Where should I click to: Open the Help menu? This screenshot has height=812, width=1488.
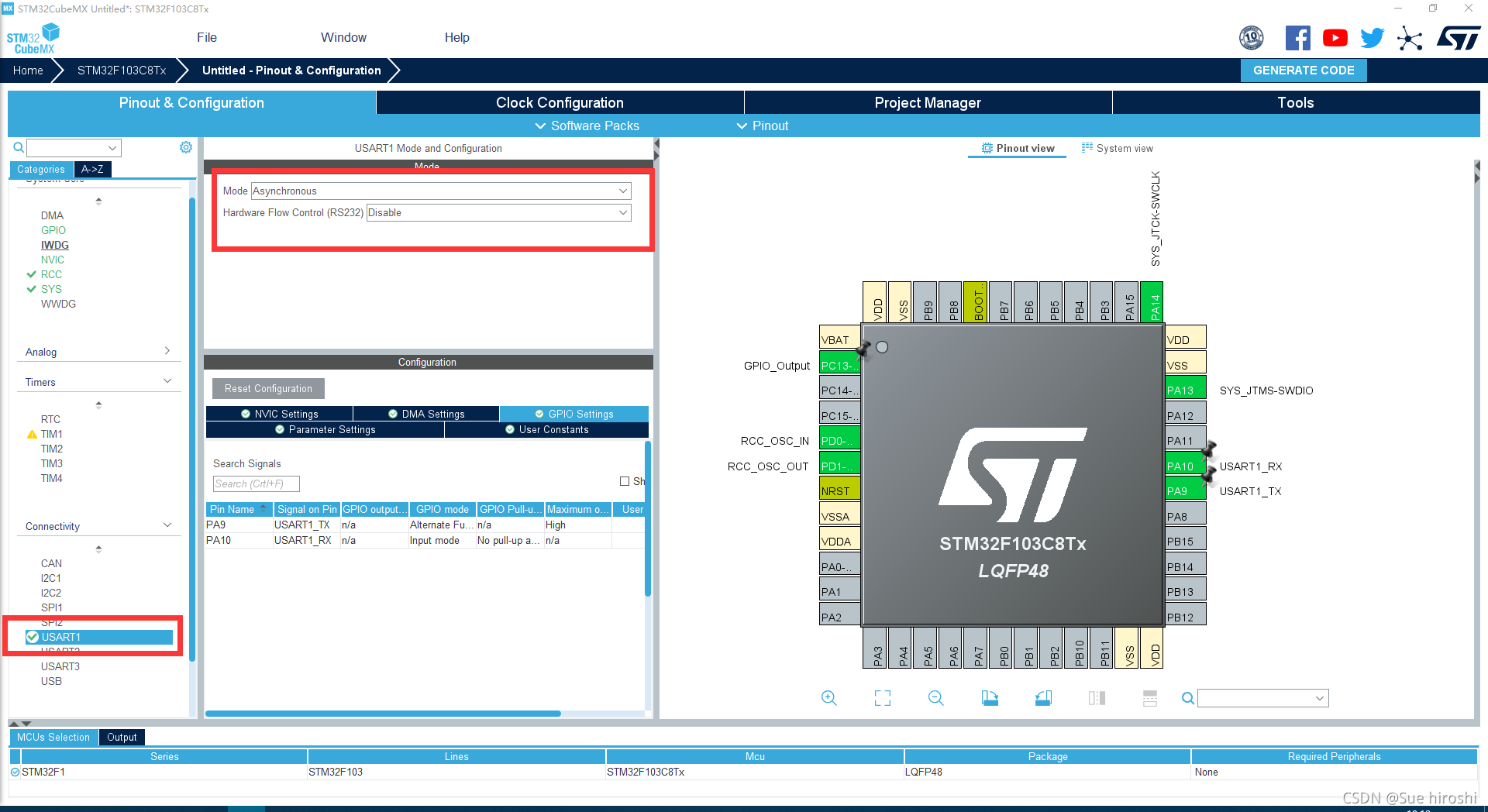(x=457, y=37)
